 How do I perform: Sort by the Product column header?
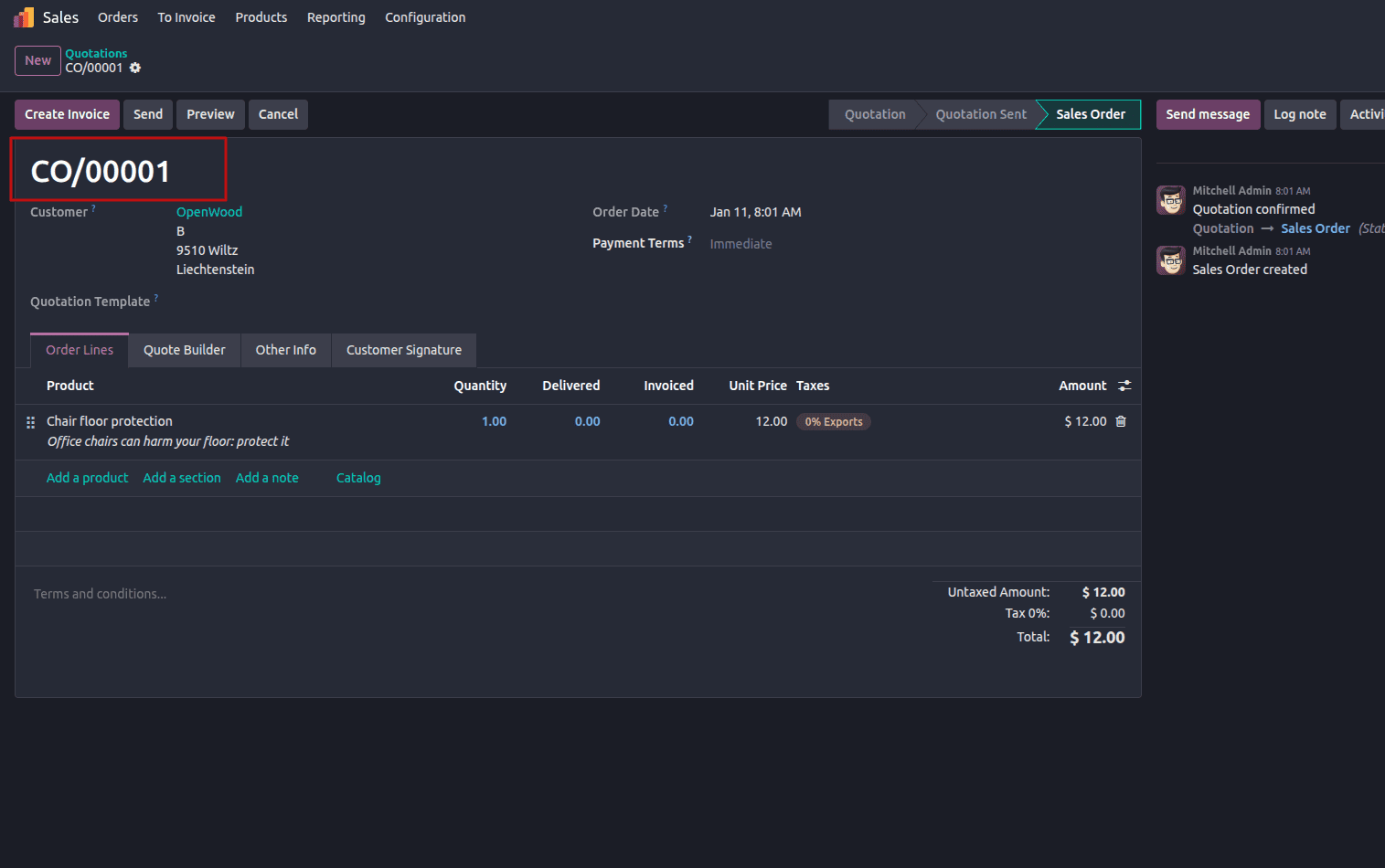(x=70, y=386)
